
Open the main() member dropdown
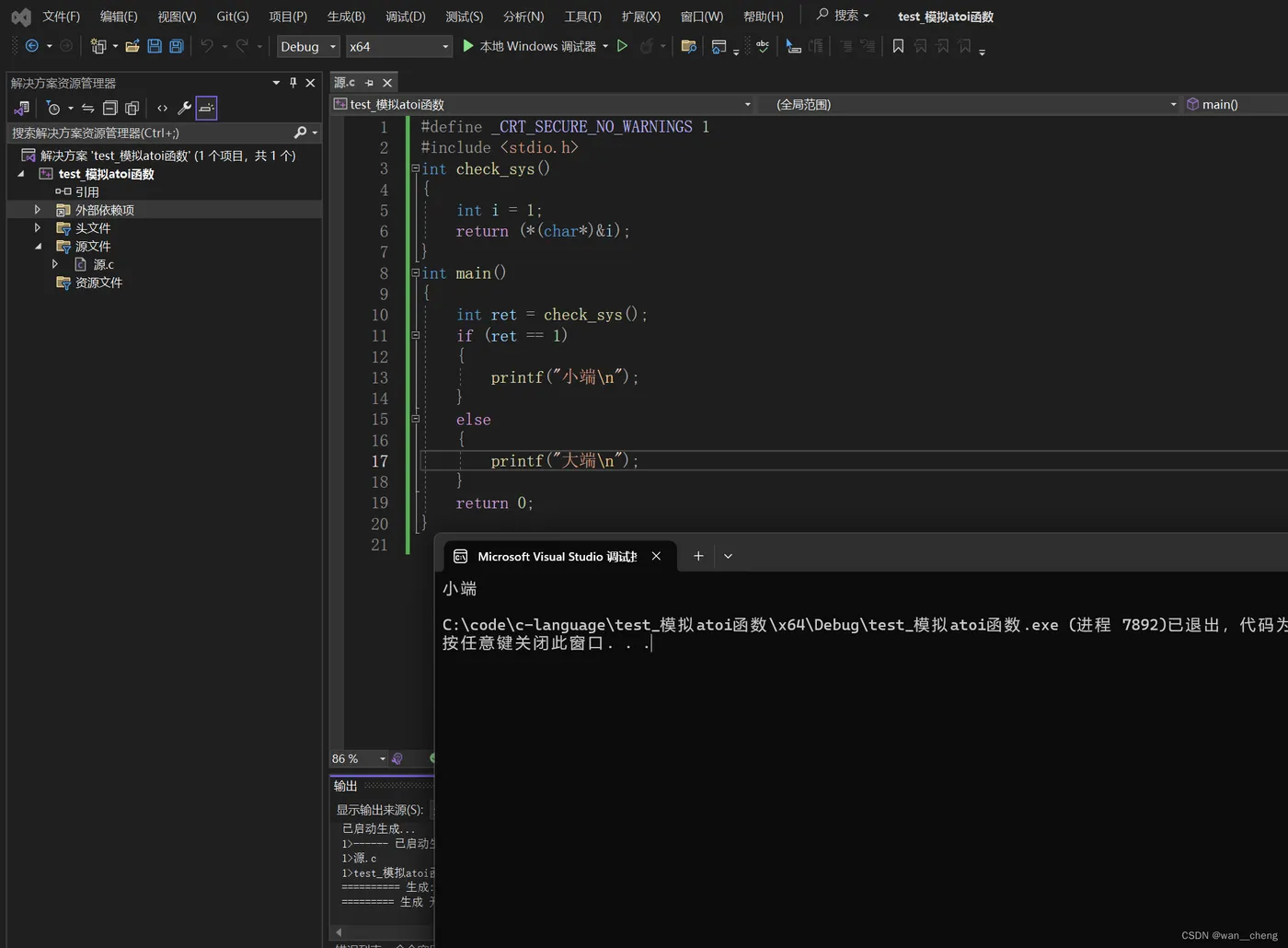1236,104
